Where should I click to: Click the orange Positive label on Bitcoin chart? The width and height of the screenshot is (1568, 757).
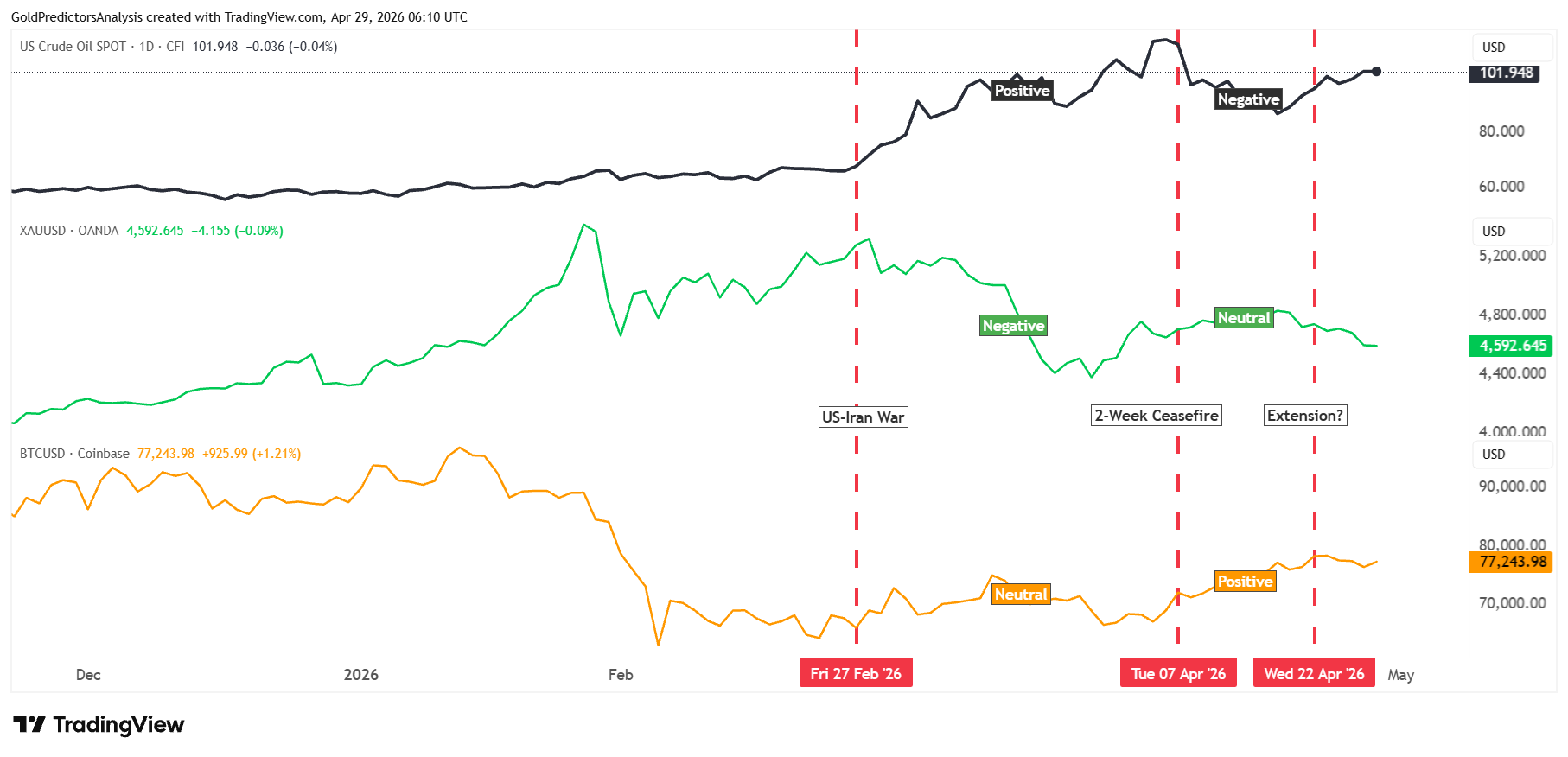1245,582
